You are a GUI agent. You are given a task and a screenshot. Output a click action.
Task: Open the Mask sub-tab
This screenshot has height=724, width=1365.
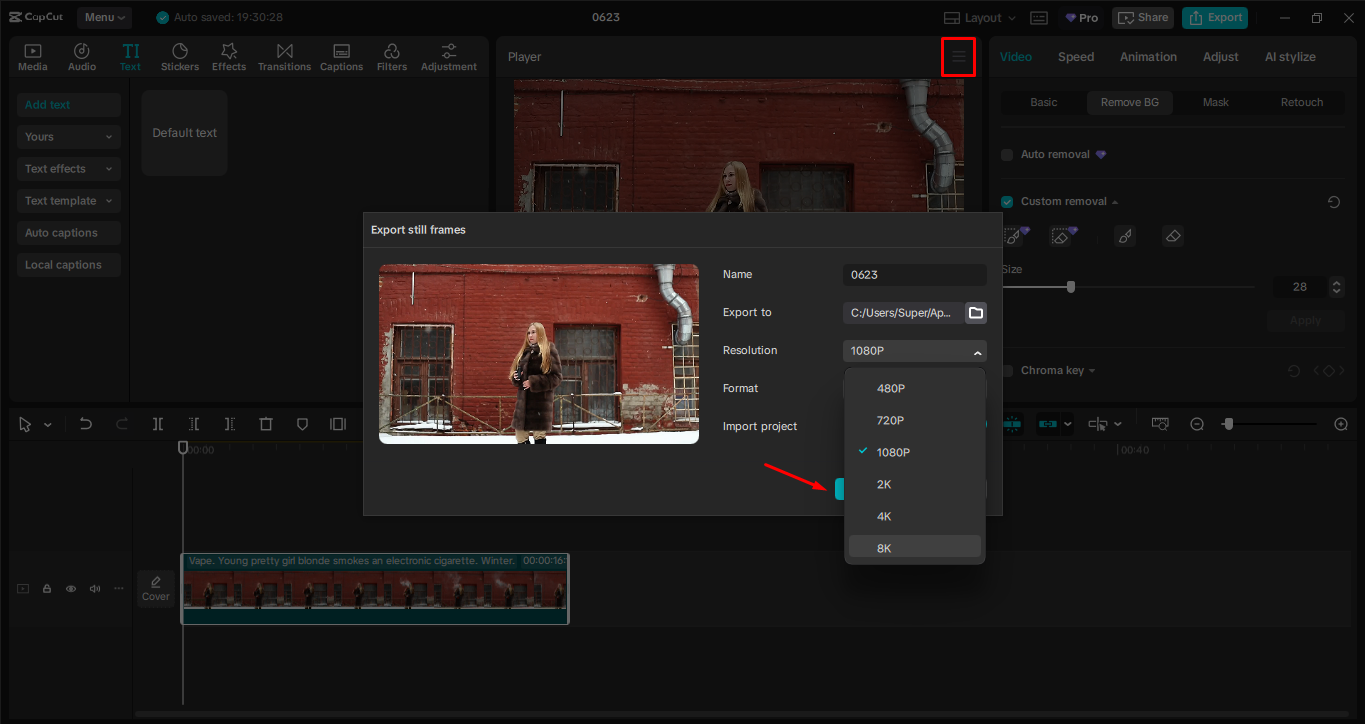click(1215, 102)
